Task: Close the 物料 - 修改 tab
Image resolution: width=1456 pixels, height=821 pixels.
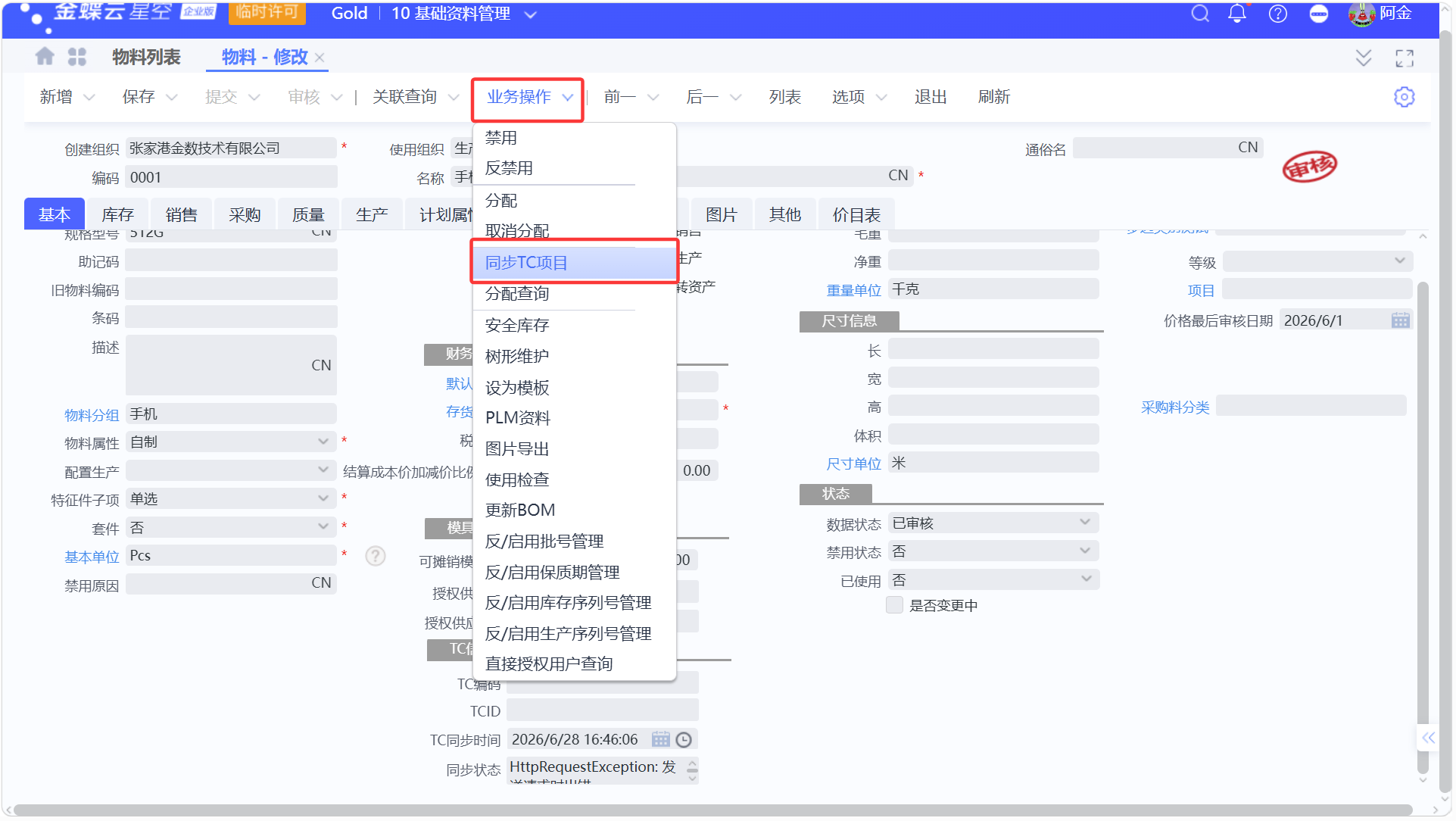Action: click(x=320, y=58)
